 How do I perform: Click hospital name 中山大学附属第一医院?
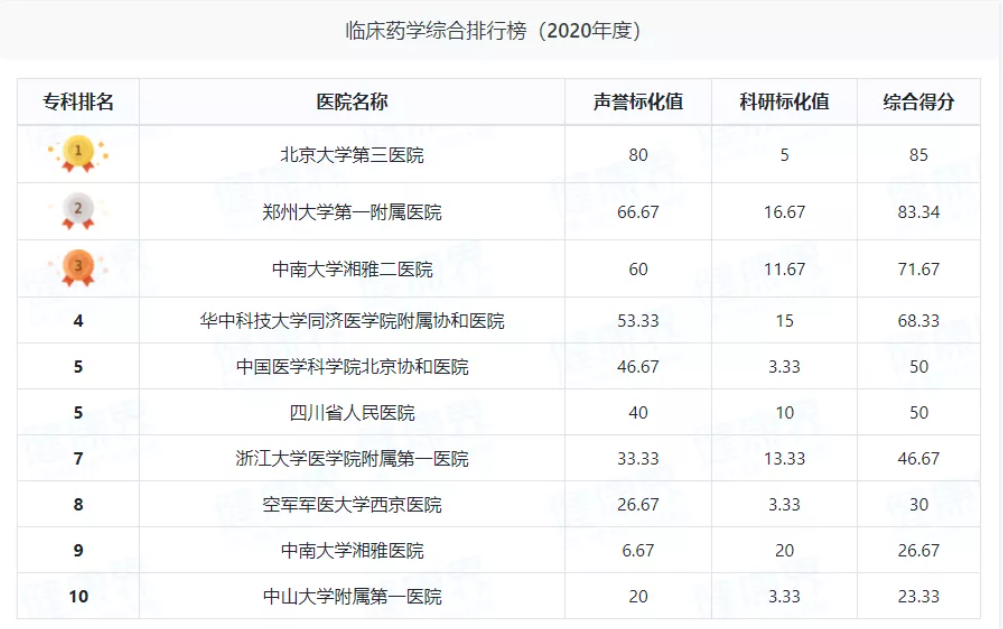point(352,597)
